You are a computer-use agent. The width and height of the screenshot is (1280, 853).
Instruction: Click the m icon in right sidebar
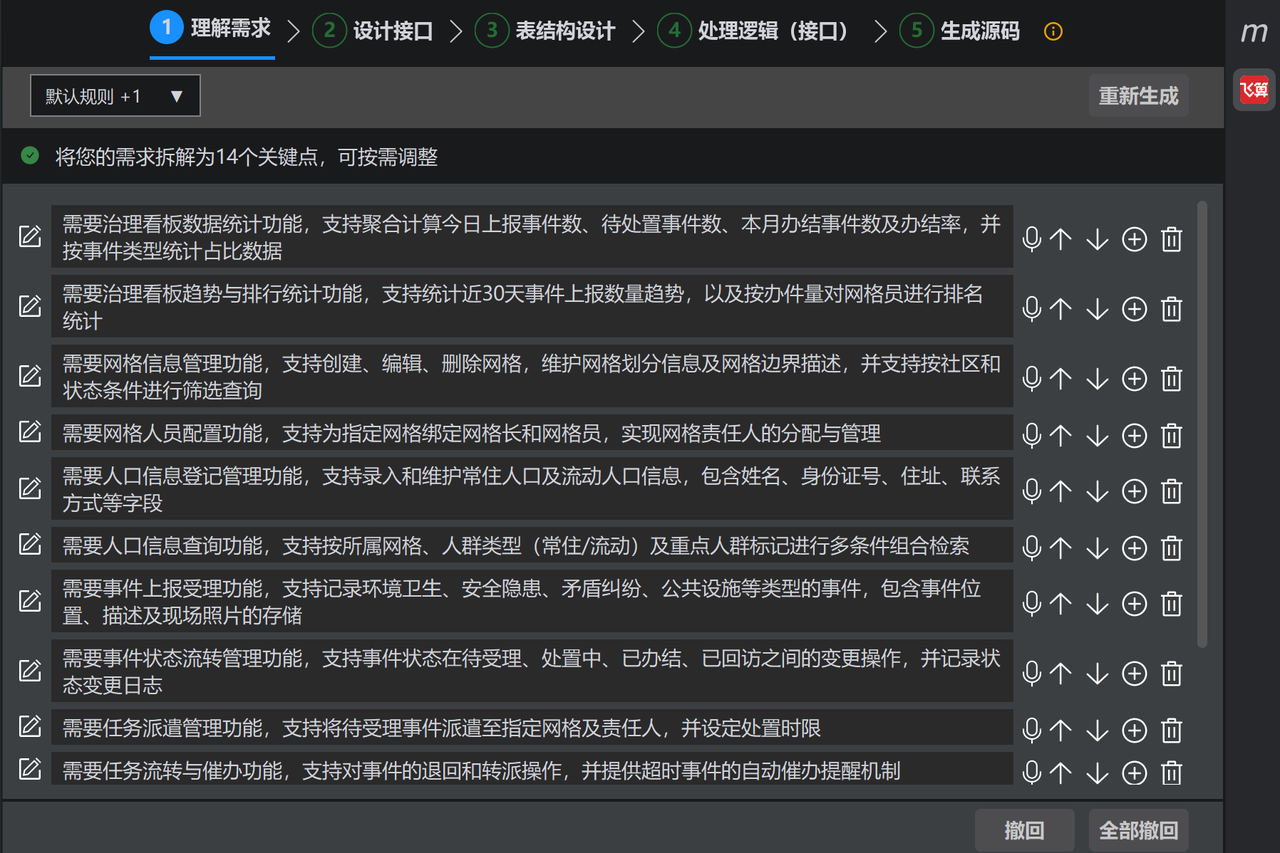[1254, 32]
